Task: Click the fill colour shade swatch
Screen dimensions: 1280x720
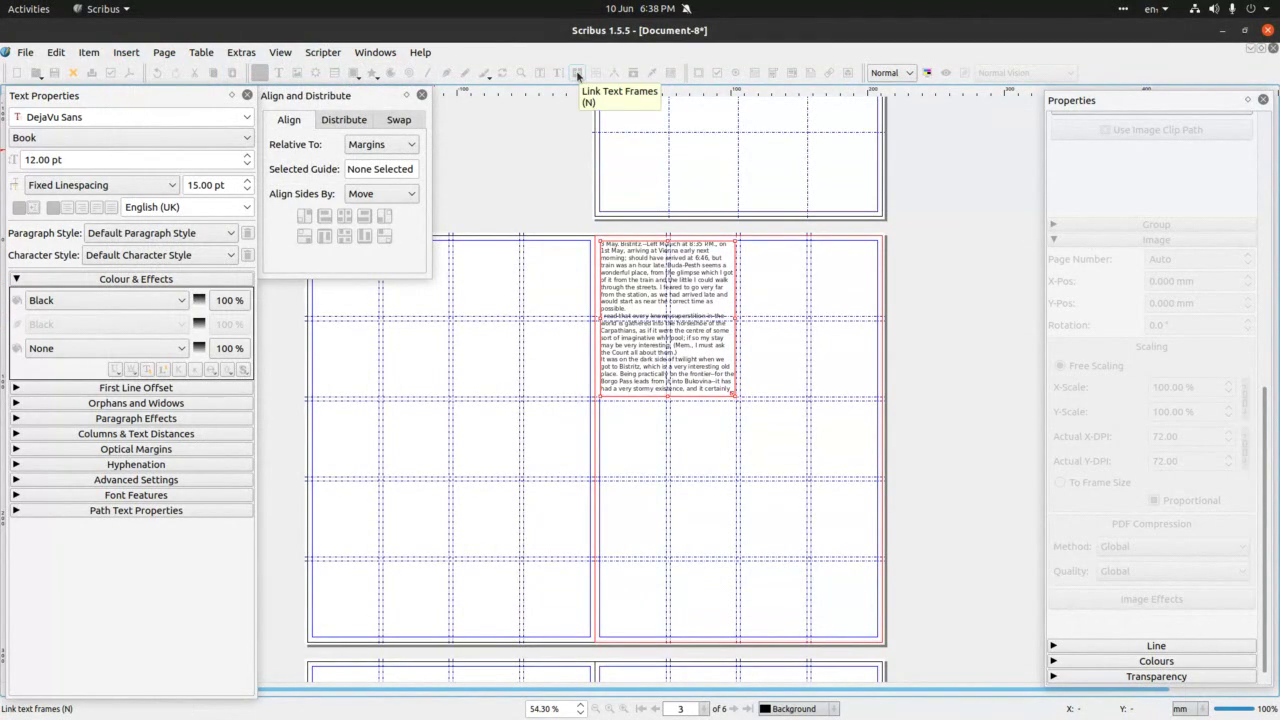Action: point(199,300)
